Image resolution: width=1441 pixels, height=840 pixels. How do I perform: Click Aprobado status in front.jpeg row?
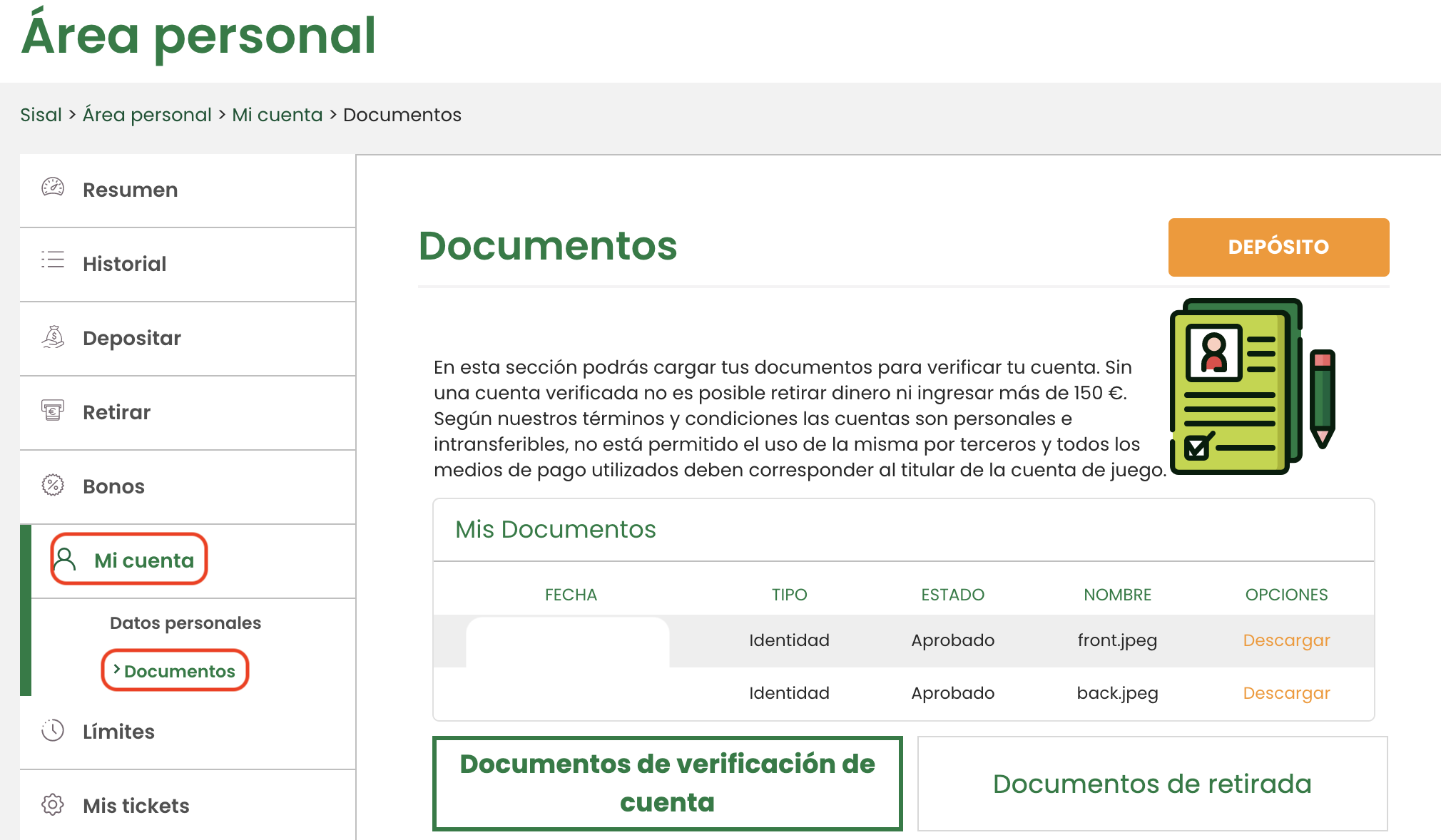[952, 640]
